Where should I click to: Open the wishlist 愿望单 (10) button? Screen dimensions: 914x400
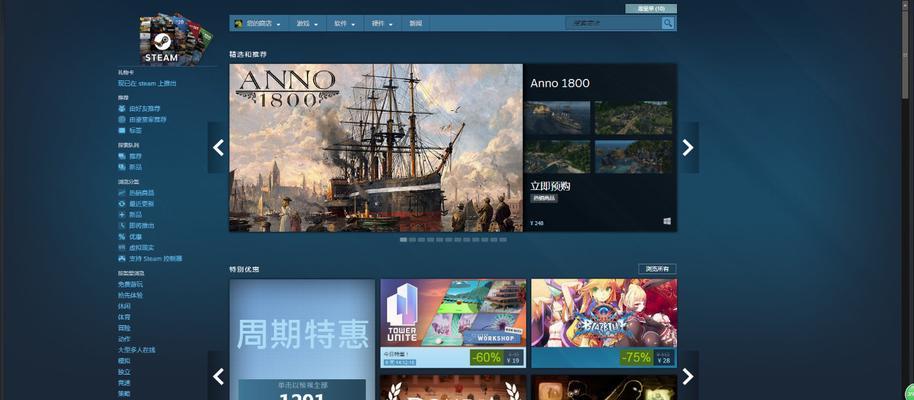(651, 9)
